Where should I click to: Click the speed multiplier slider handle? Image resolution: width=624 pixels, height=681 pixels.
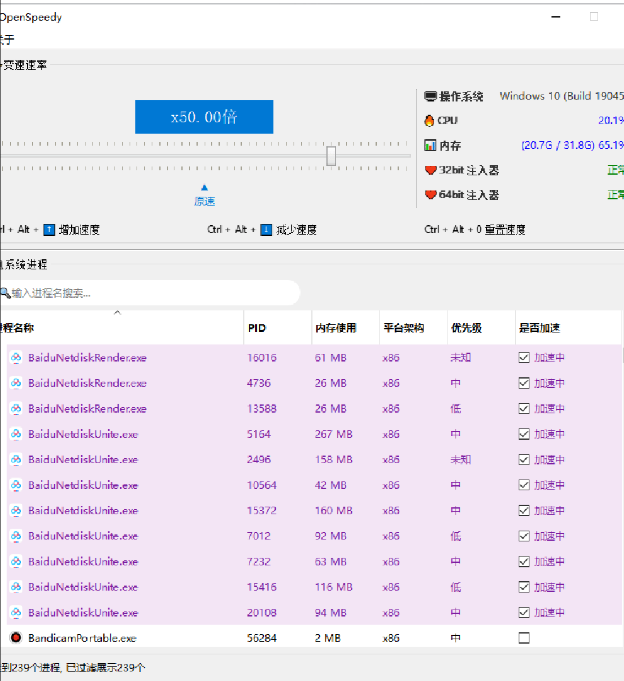(331, 156)
